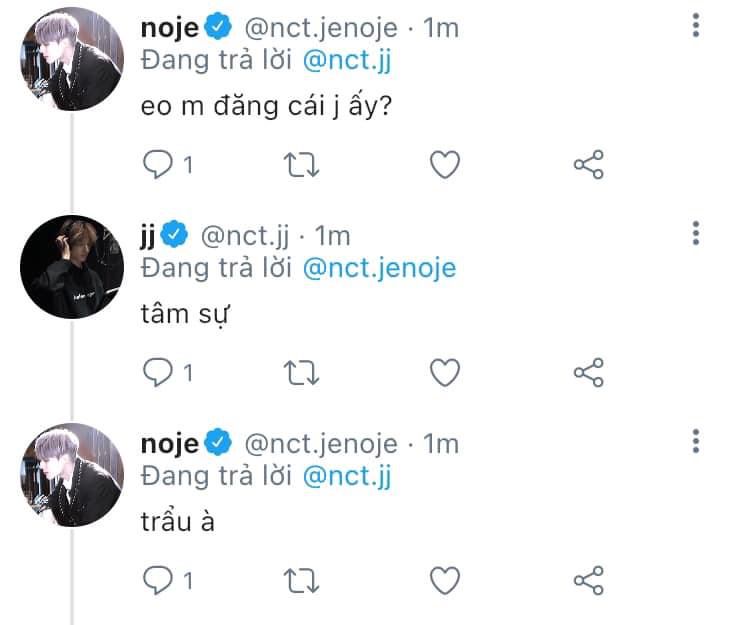This screenshot has width=750, height=625.
Task: Open more options on "trầu à" tweet
Action: tap(696, 441)
